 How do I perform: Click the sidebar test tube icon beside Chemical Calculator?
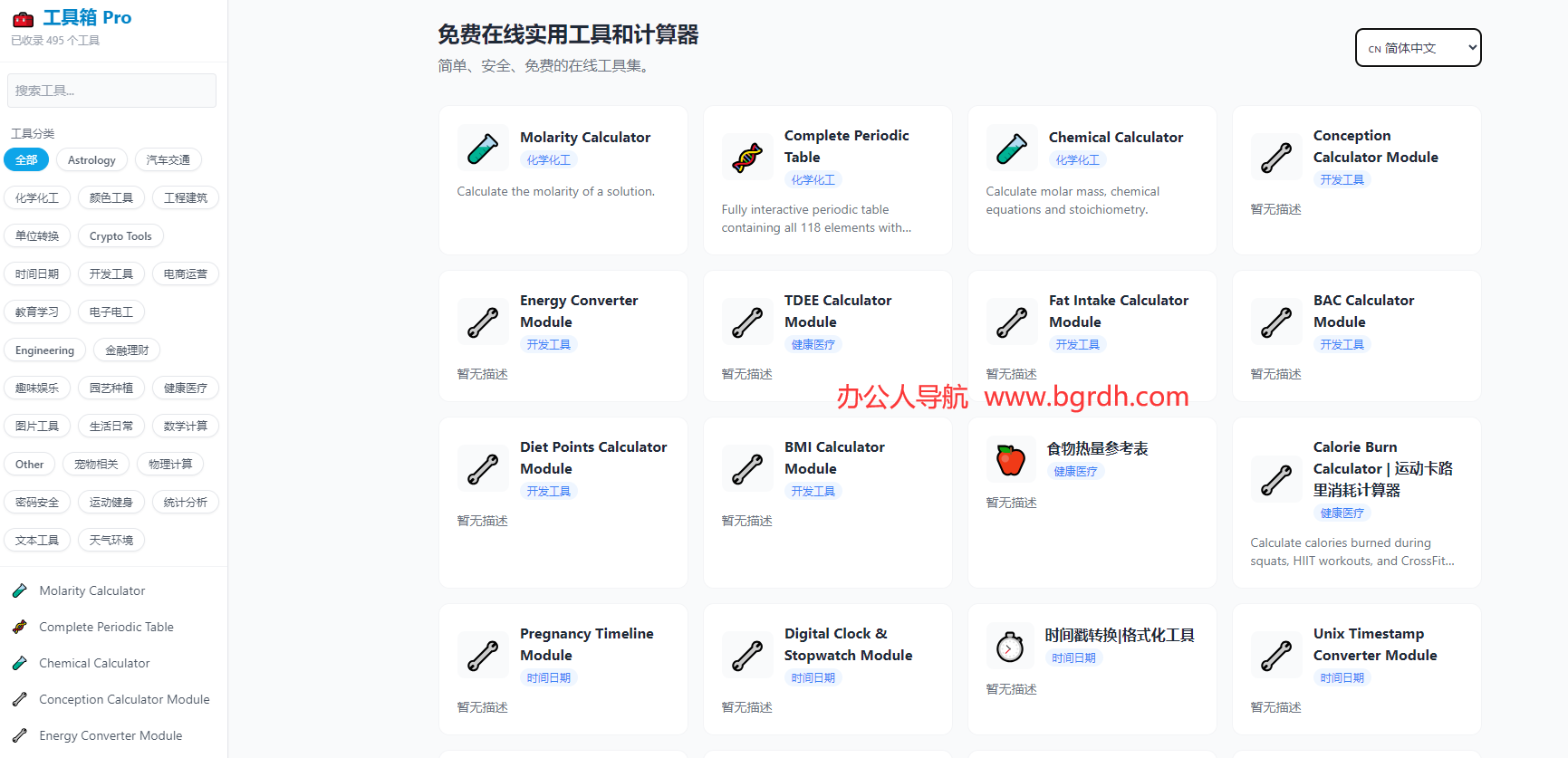[20, 663]
